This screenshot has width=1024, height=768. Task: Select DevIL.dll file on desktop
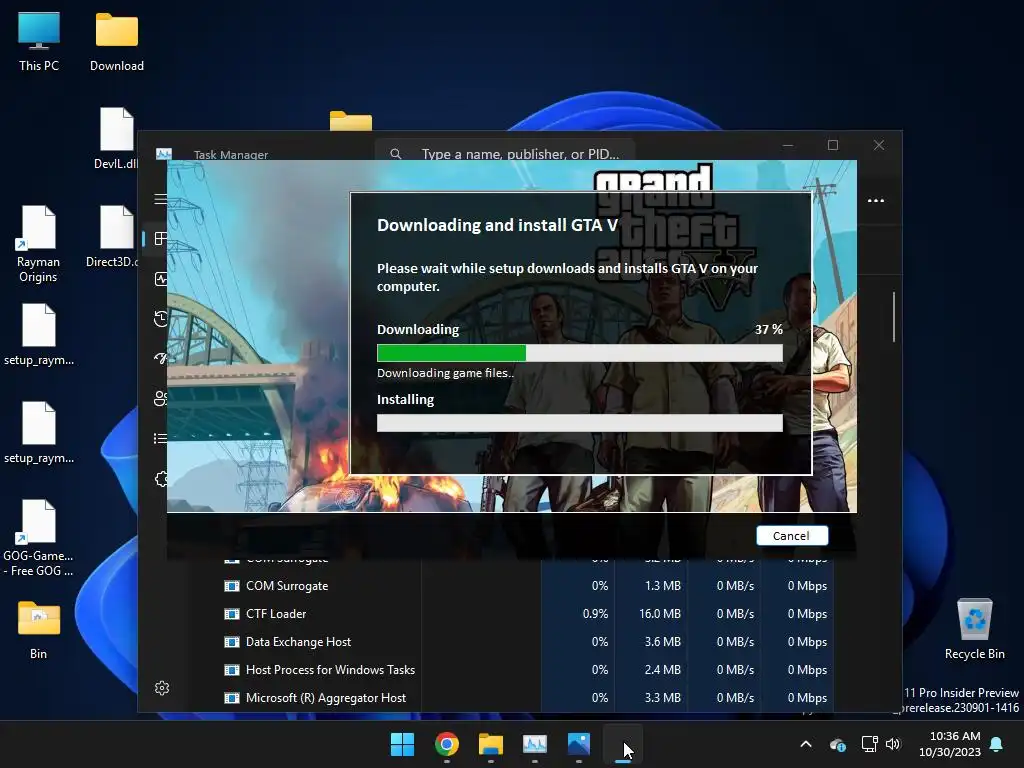[116, 138]
